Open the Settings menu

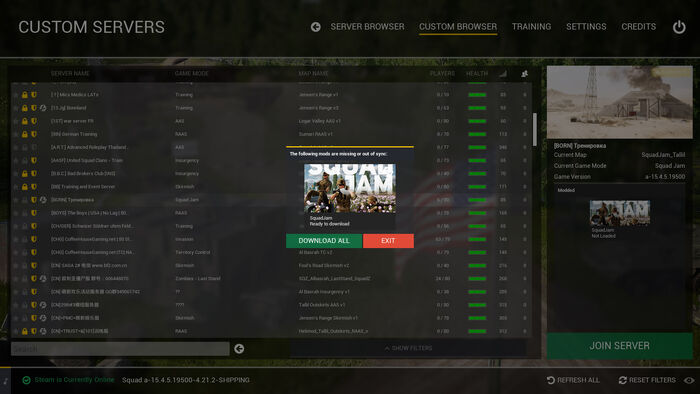586,27
